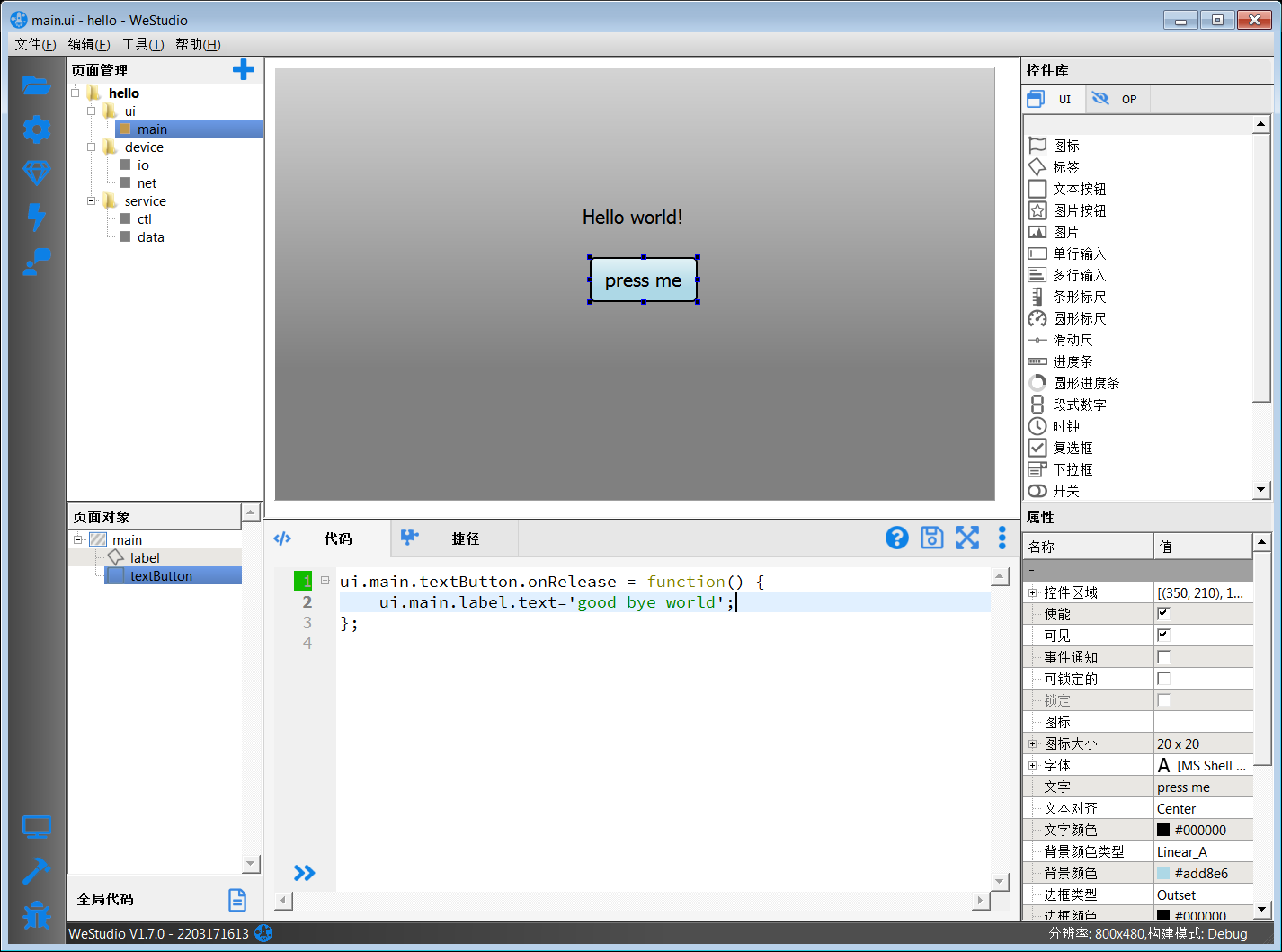Collapse the code fold marker on line 1
Screen dimensions: 1282x952
(x=325, y=581)
